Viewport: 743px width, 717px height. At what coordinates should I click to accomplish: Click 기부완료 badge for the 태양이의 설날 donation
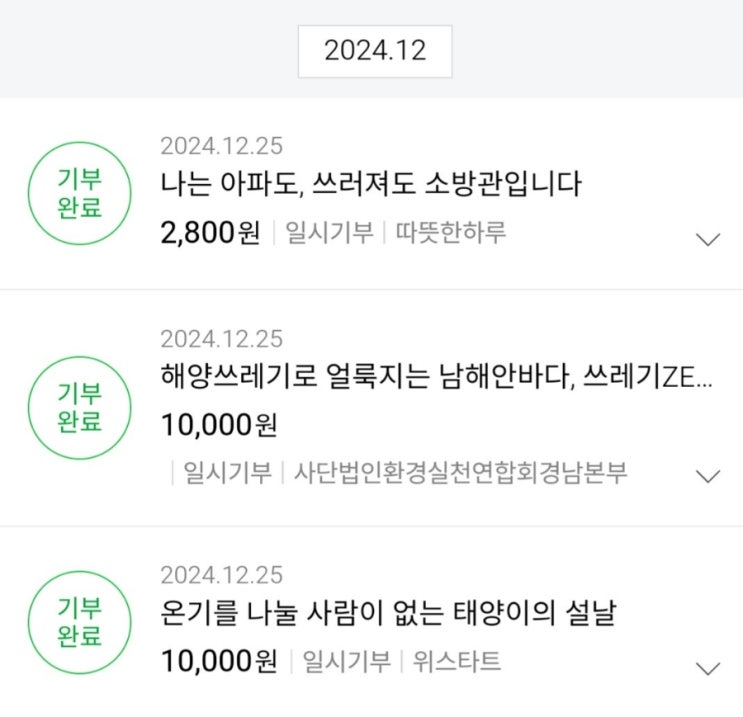[x=79, y=622]
